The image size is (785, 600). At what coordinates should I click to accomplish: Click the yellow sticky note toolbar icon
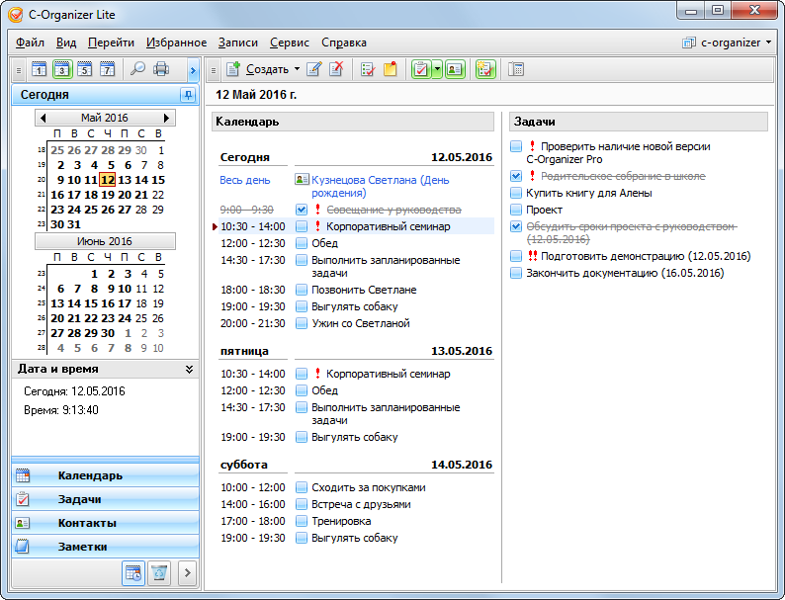click(x=391, y=70)
